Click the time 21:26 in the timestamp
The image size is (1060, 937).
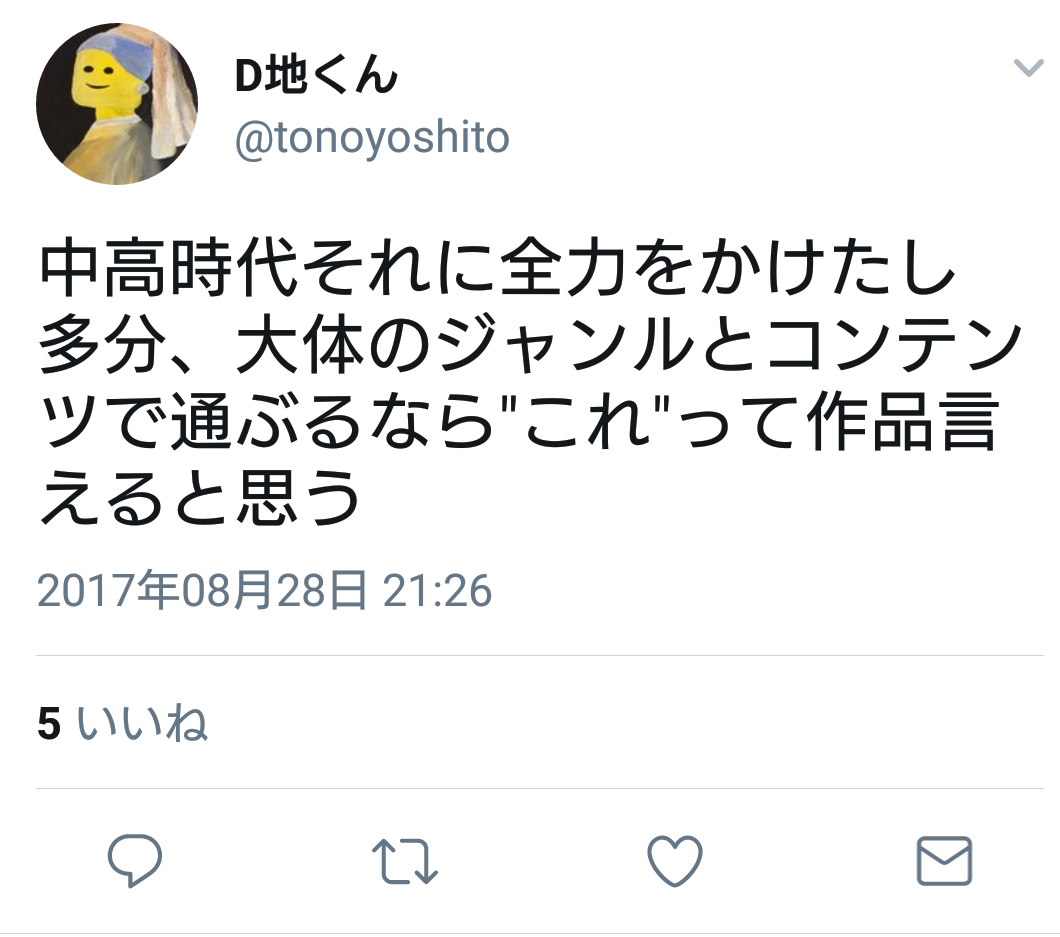[437, 591]
